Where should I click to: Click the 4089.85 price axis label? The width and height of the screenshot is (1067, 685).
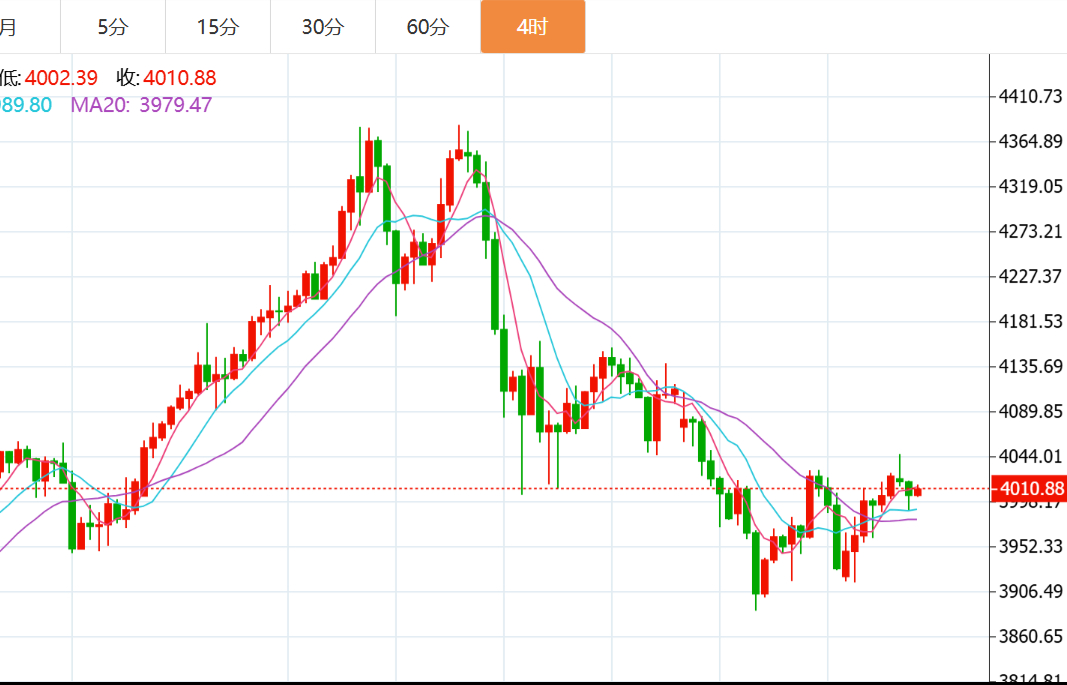pos(1030,411)
